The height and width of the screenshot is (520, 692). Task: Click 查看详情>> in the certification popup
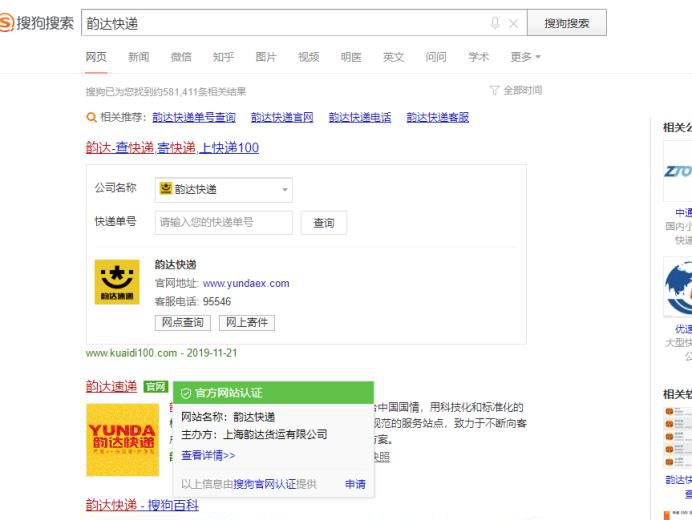(208, 455)
